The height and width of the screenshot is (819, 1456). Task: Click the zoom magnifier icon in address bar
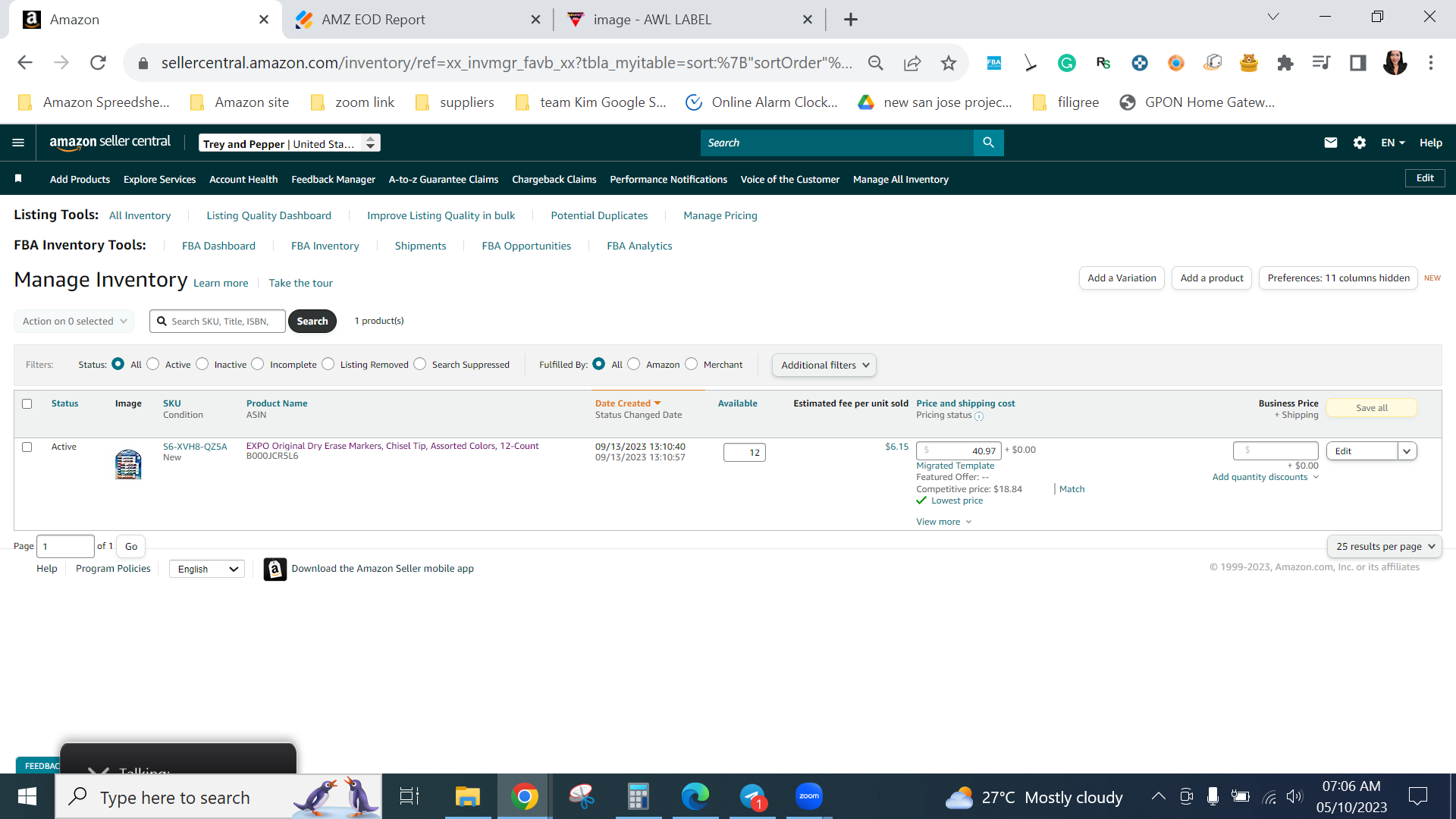[x=876, y=63]
